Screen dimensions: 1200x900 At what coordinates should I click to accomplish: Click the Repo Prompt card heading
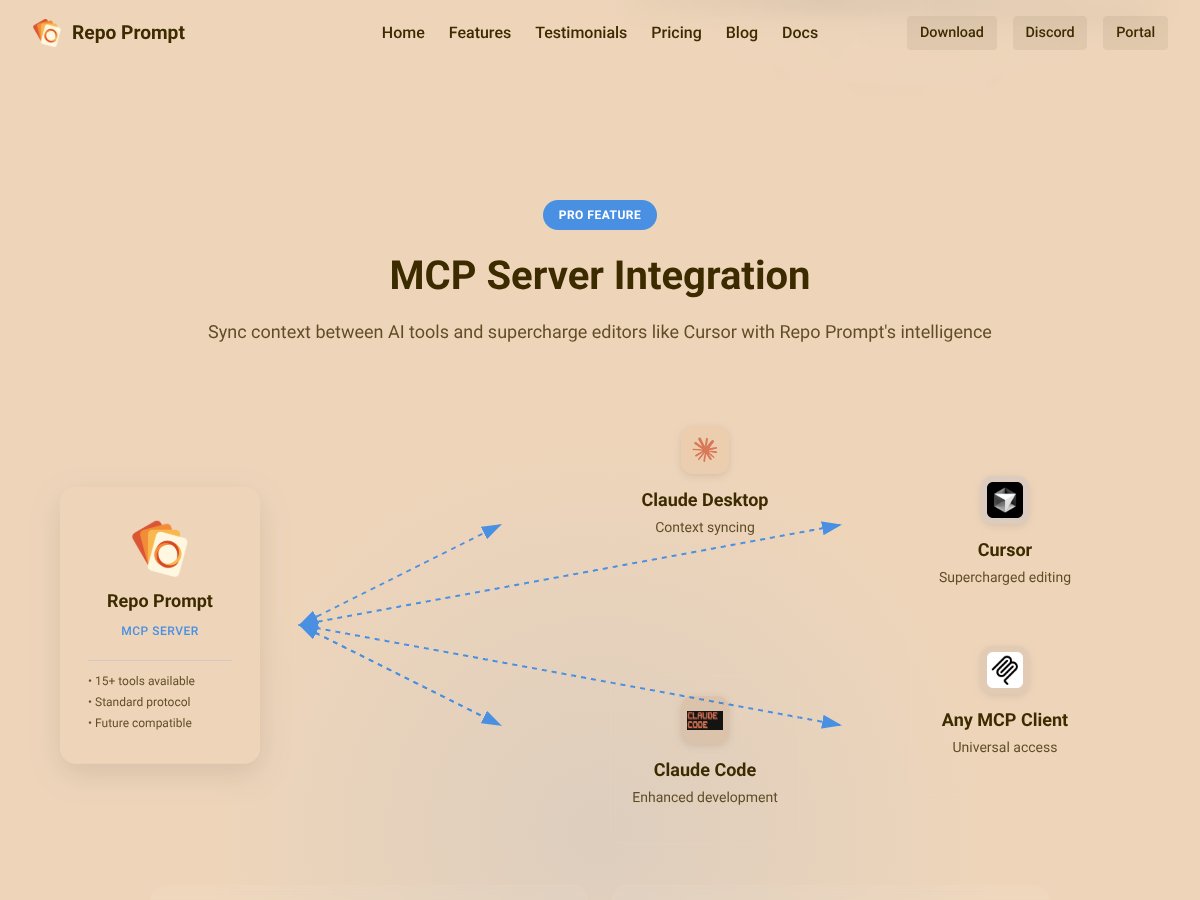click(x=160, y=600)
